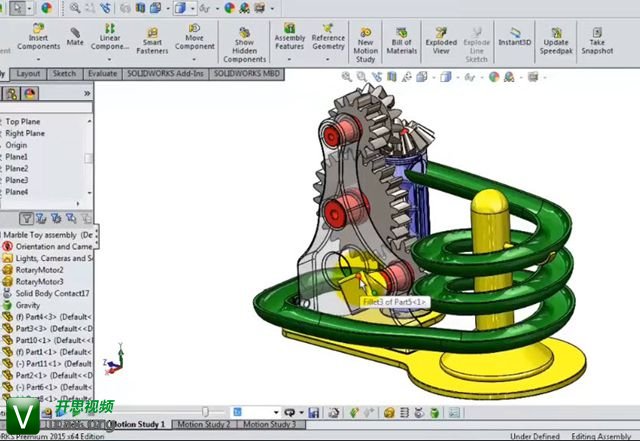The image size is (640, 441).
Task: Create a New Motion Study
Action: click(365, 45)
